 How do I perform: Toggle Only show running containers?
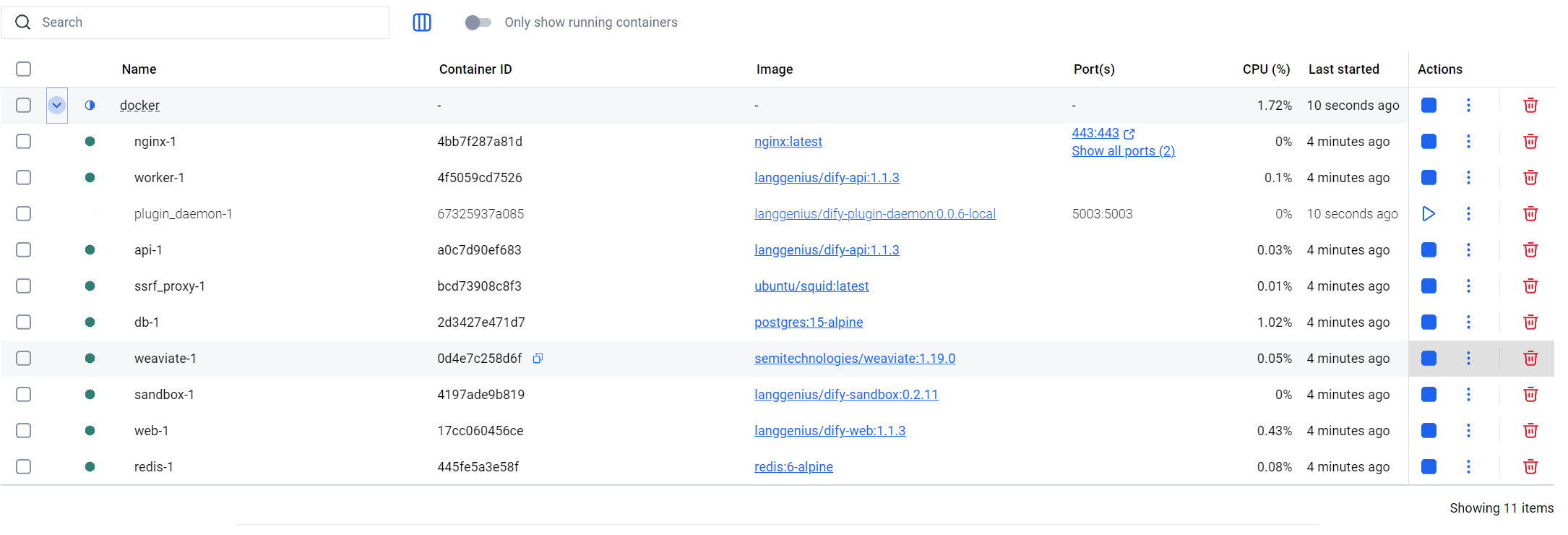(478, 22)
